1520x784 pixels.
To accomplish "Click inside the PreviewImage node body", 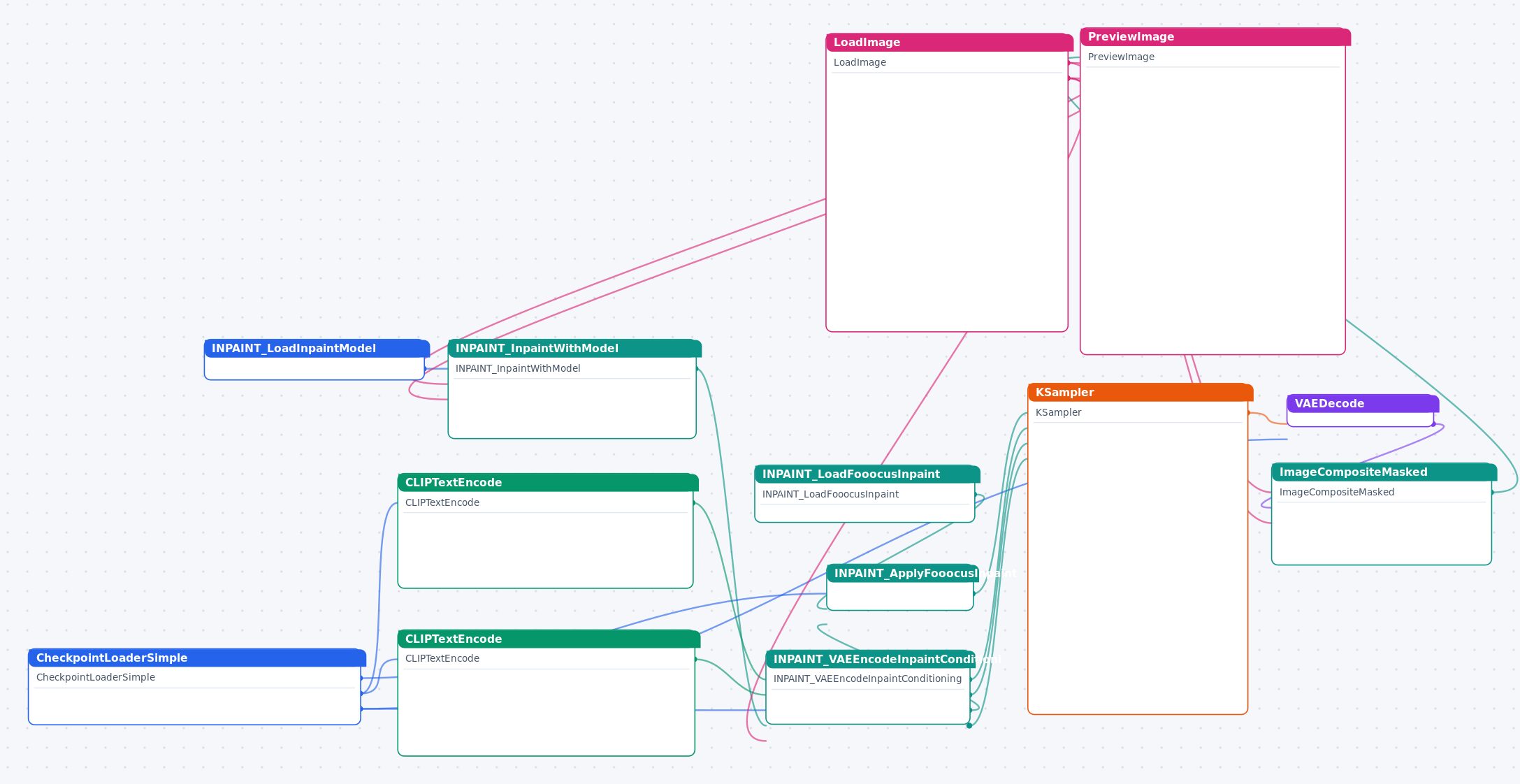I will [x=1213, y=210].
